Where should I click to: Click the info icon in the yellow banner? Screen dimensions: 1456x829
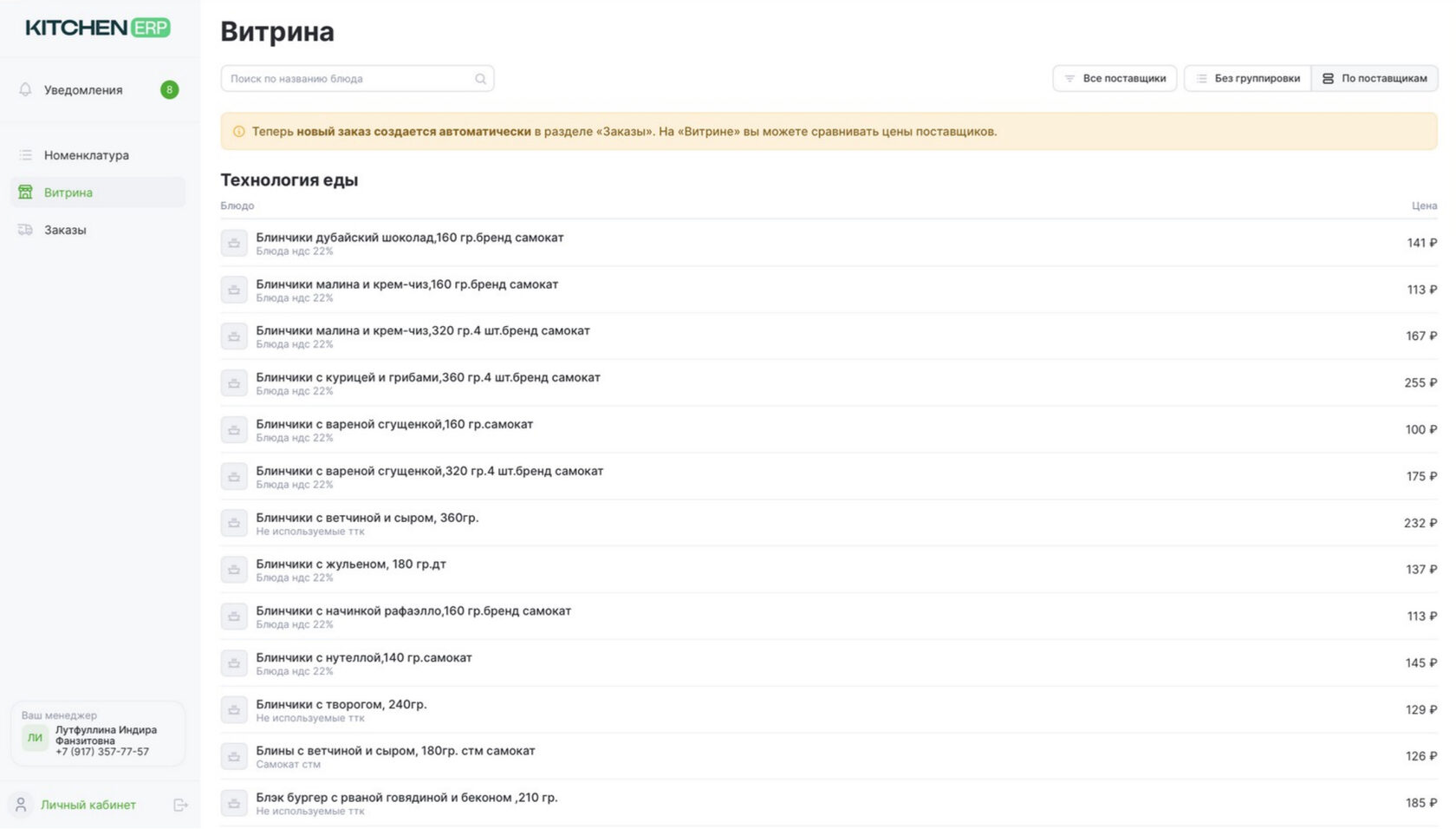239,132
